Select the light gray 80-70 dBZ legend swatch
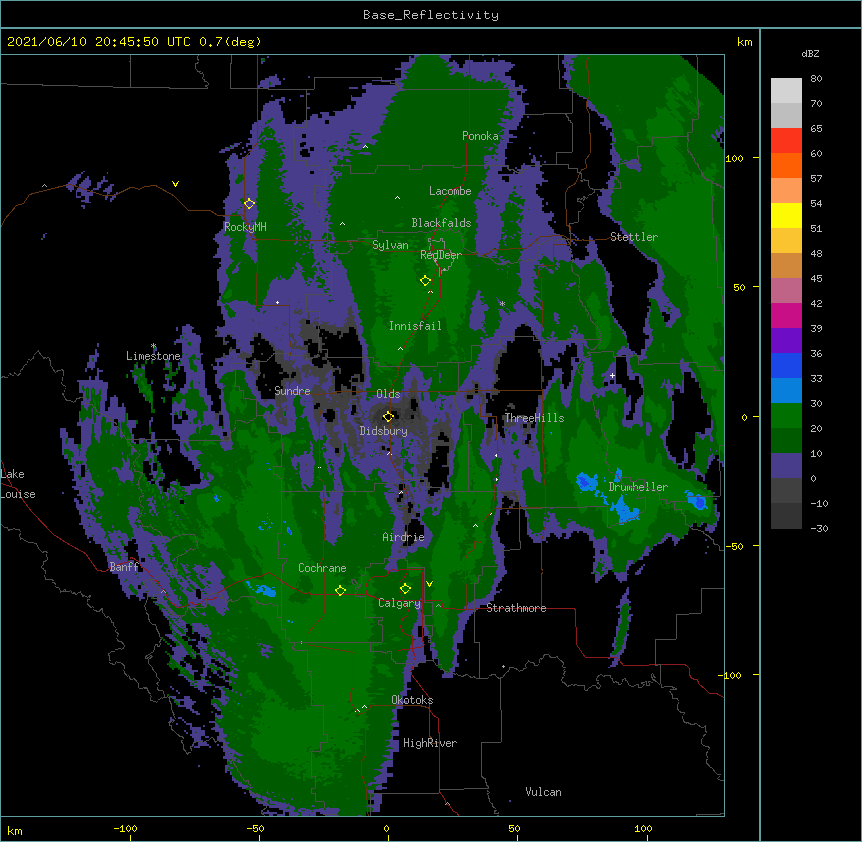862x842 pixels. (786, 91)
